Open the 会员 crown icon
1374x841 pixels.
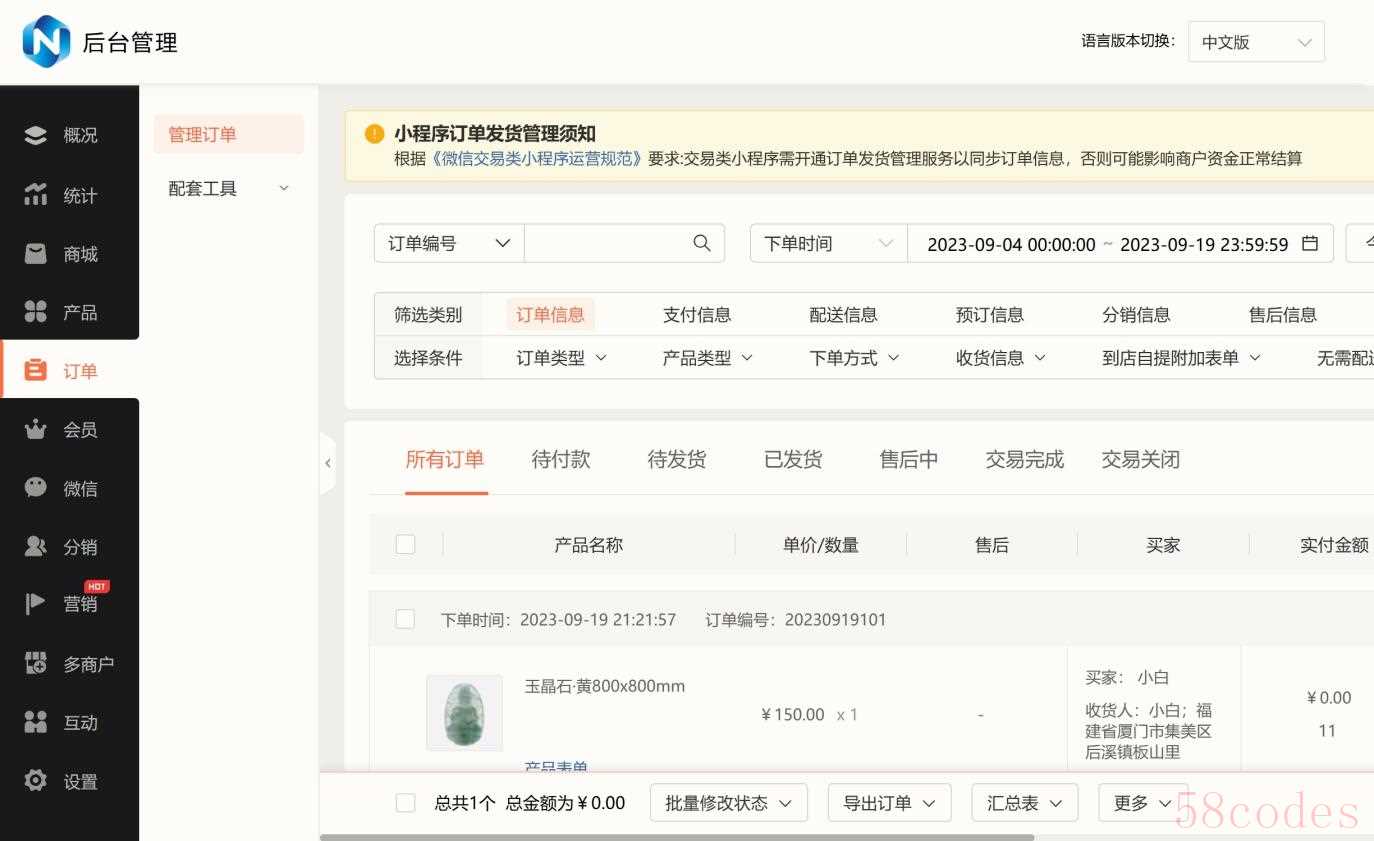[36, 430]
